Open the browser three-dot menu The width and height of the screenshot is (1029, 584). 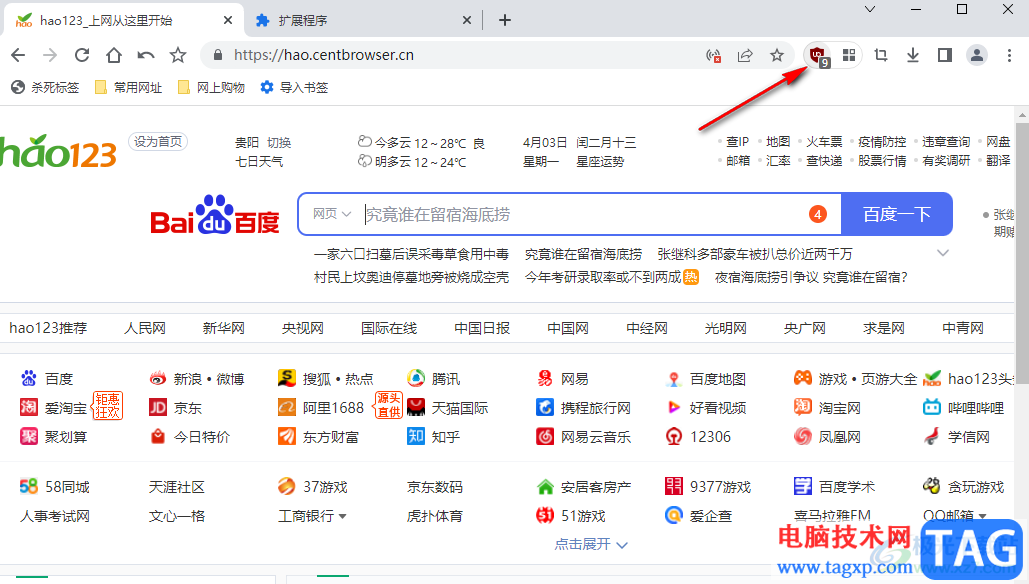click(1009, 55)
